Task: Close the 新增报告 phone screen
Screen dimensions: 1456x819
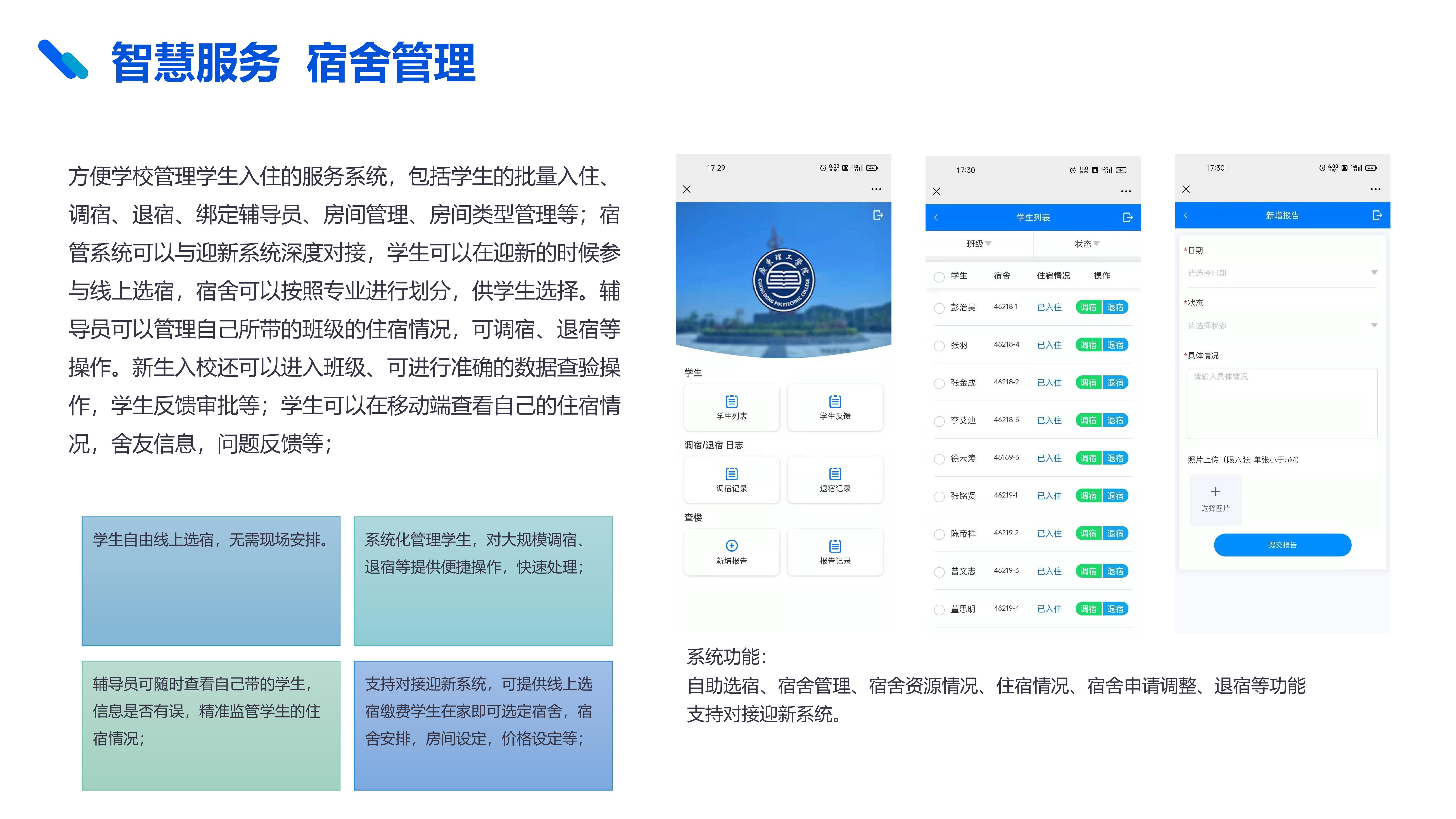Action: pyautogui.click(x=1186, y=189)
